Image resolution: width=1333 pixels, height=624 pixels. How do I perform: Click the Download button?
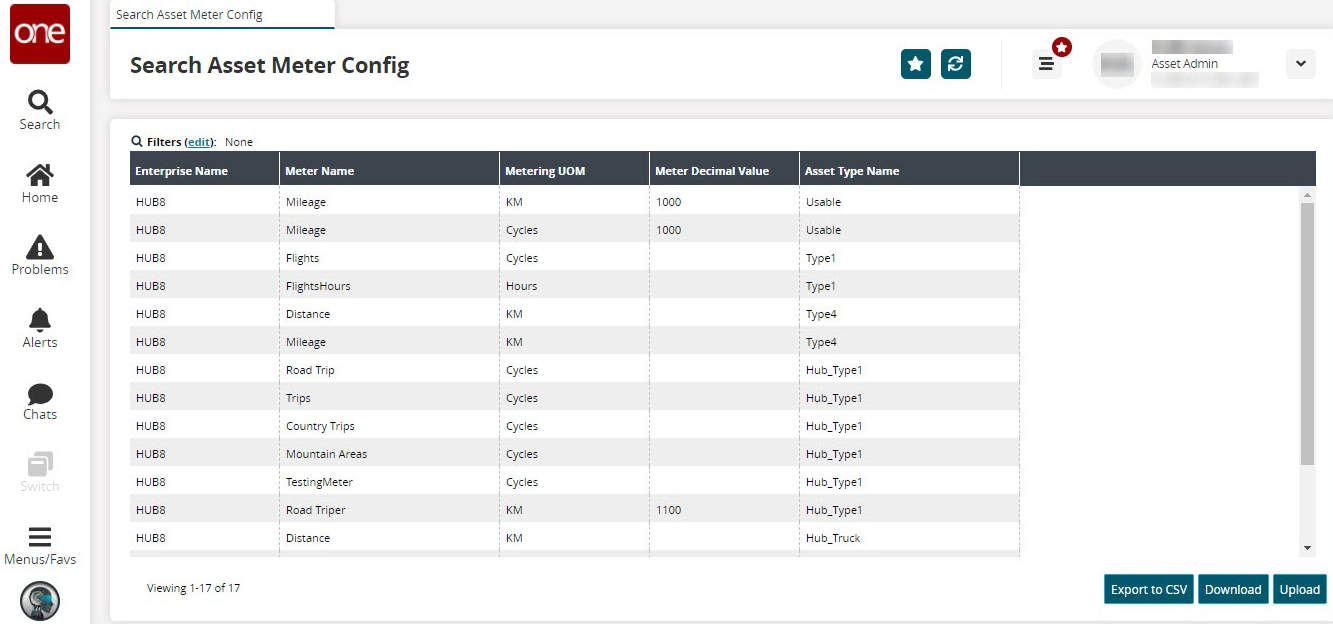(x=1233, y=589)
